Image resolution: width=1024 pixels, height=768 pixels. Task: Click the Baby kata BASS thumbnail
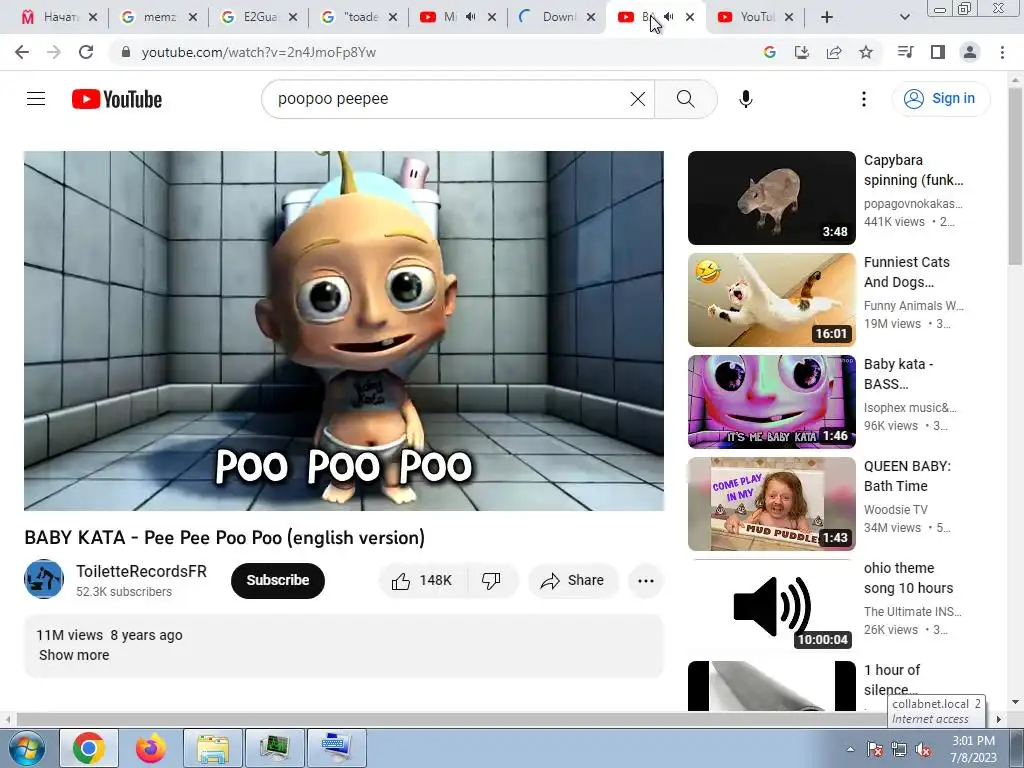(x=771, y=402)
